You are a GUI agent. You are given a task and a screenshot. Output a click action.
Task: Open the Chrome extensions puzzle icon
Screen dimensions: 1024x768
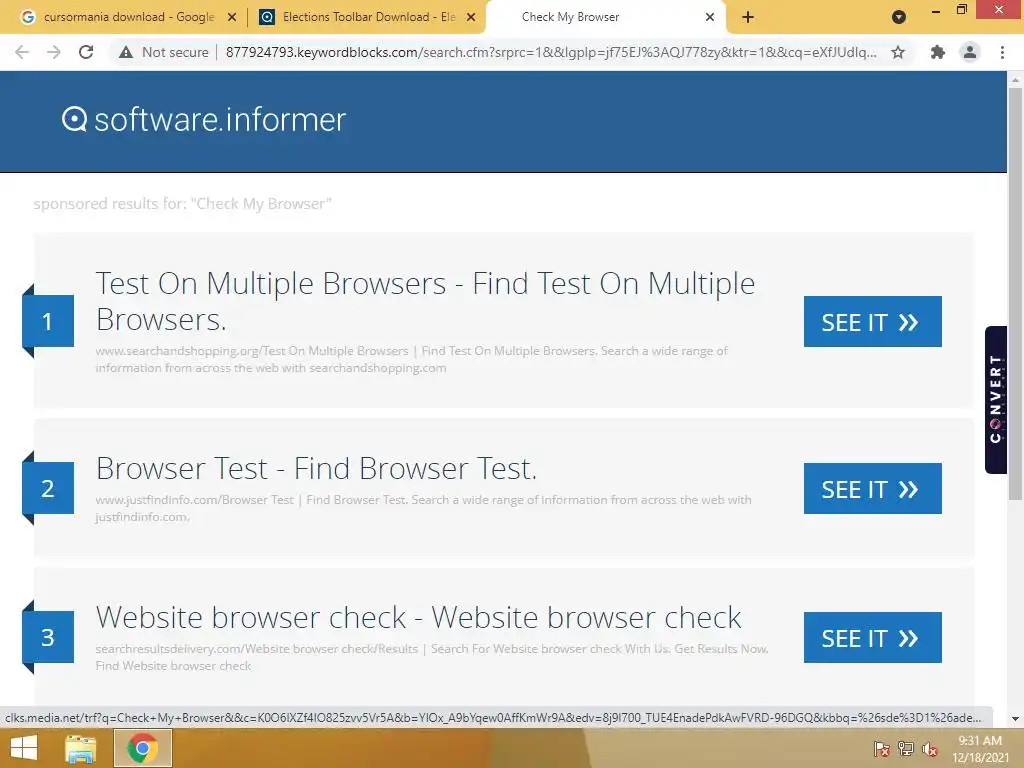(x=938, y=52)
